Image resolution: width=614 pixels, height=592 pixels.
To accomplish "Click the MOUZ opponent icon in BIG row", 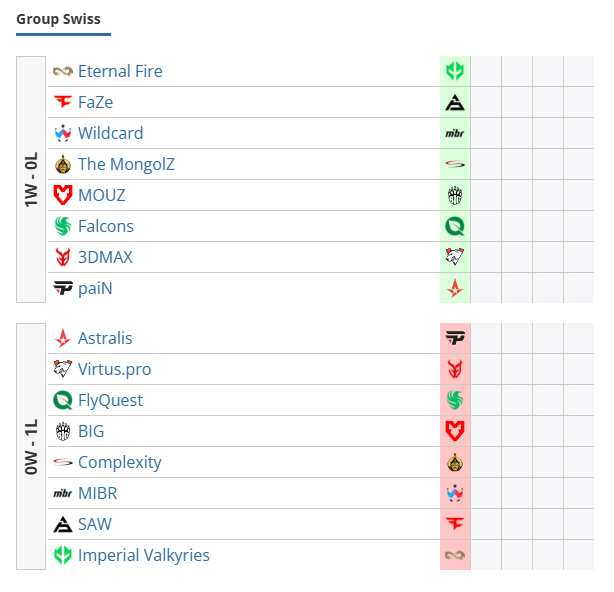I will [455, 431].
